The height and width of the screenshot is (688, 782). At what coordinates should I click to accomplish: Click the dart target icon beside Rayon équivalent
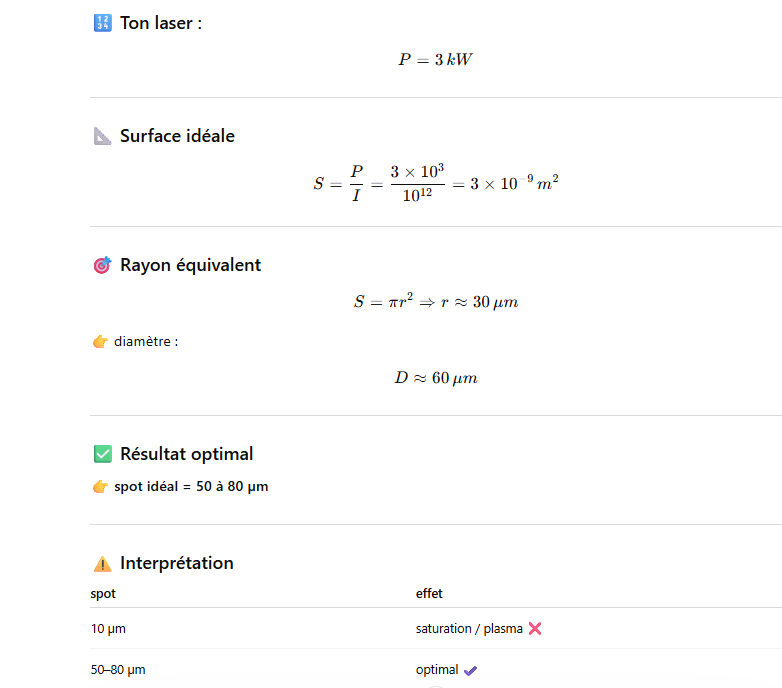[x=101, y=265]
